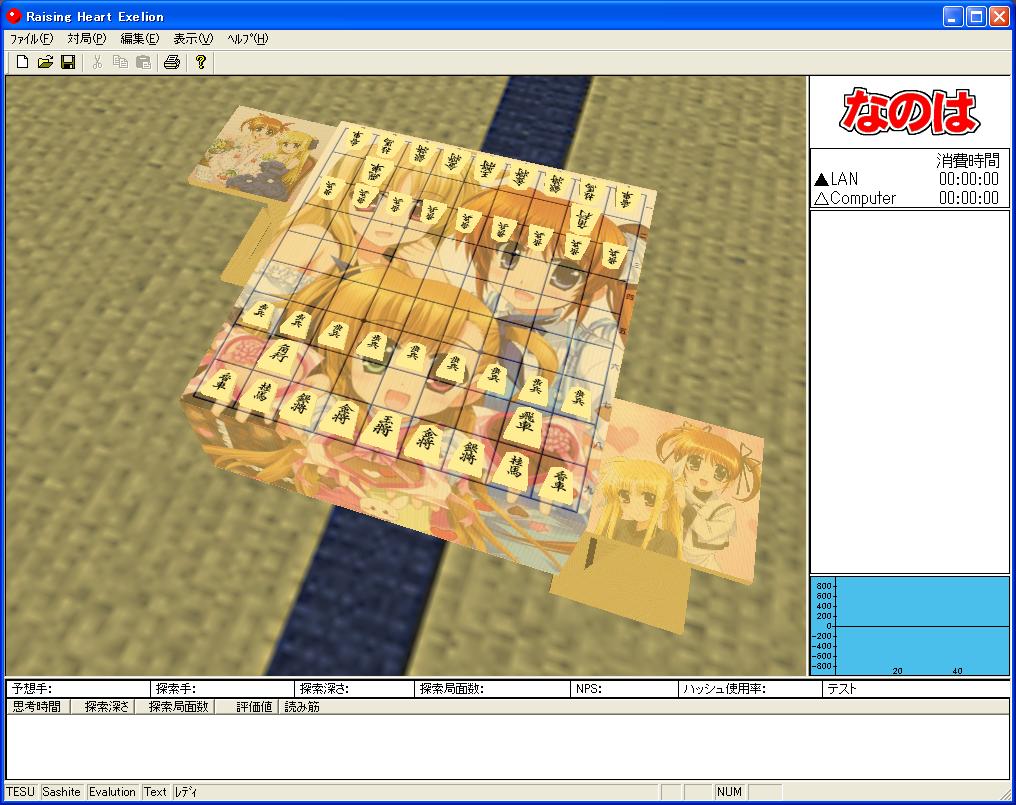1016x805 pixels.
Task: Select the 飛車 rook piece on board
Action: pos(524,425)
